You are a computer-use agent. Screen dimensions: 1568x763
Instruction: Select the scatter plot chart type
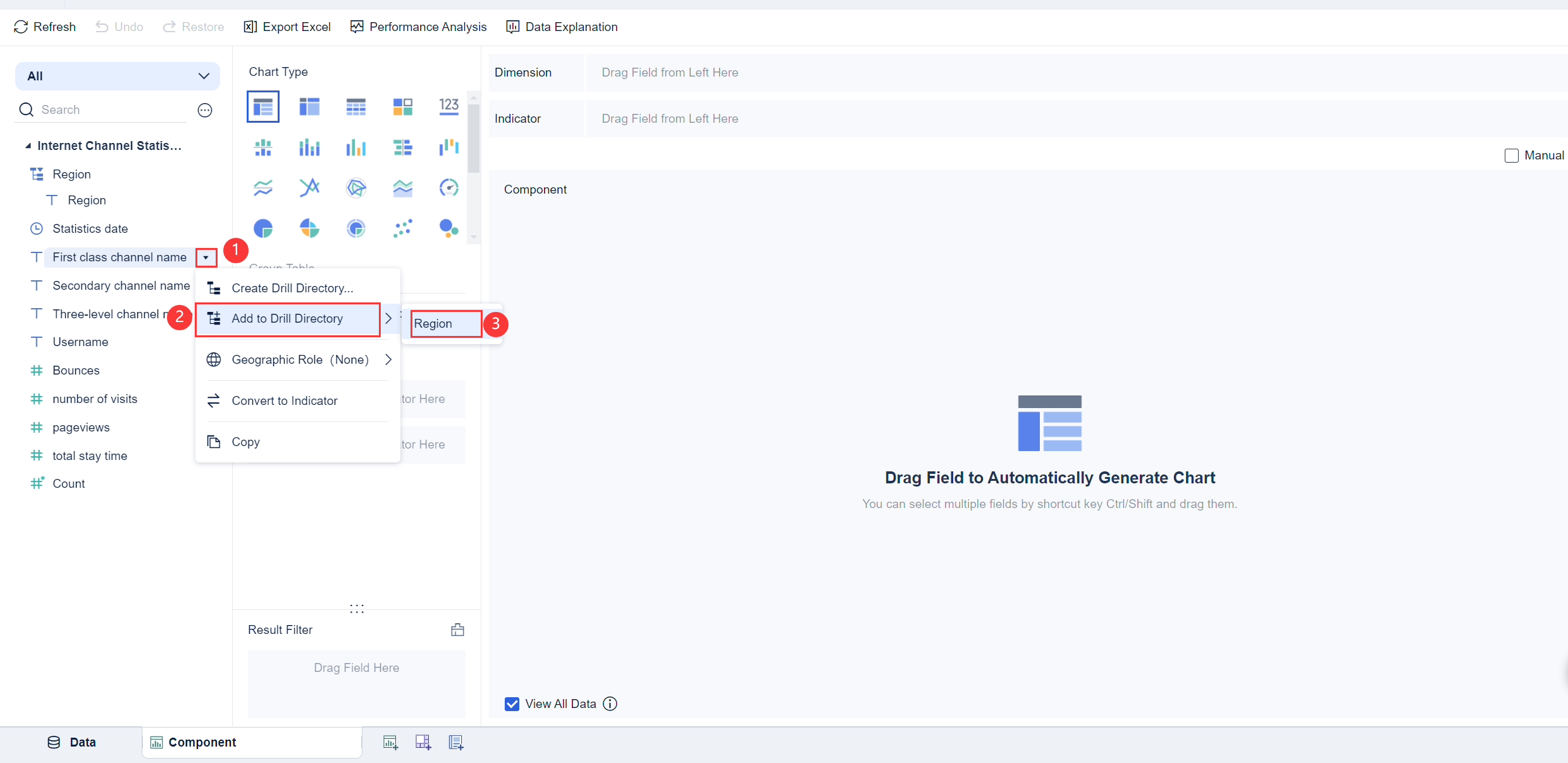(x=402, y=228)
